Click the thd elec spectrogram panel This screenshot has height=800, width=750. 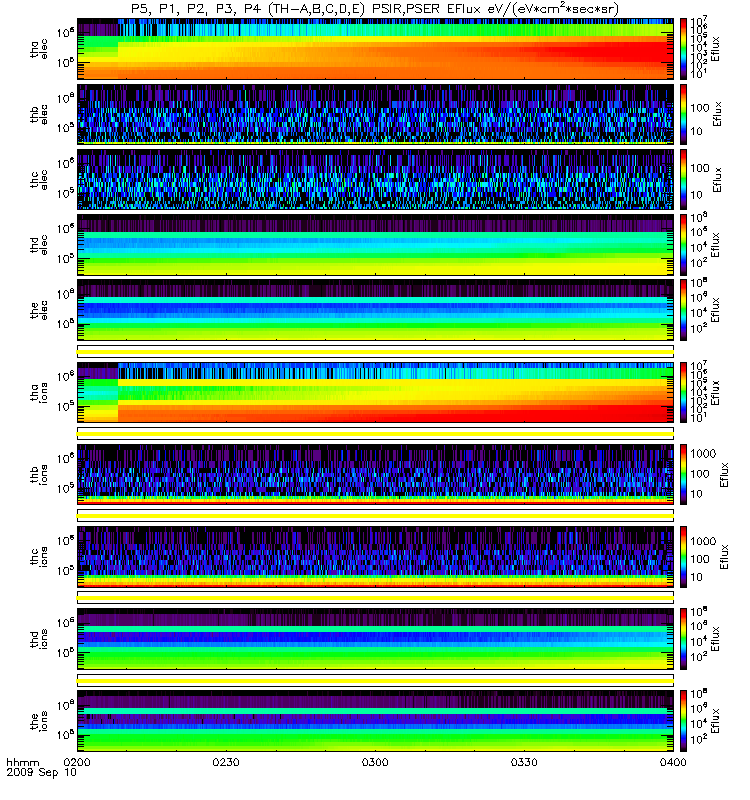(376, 245)
